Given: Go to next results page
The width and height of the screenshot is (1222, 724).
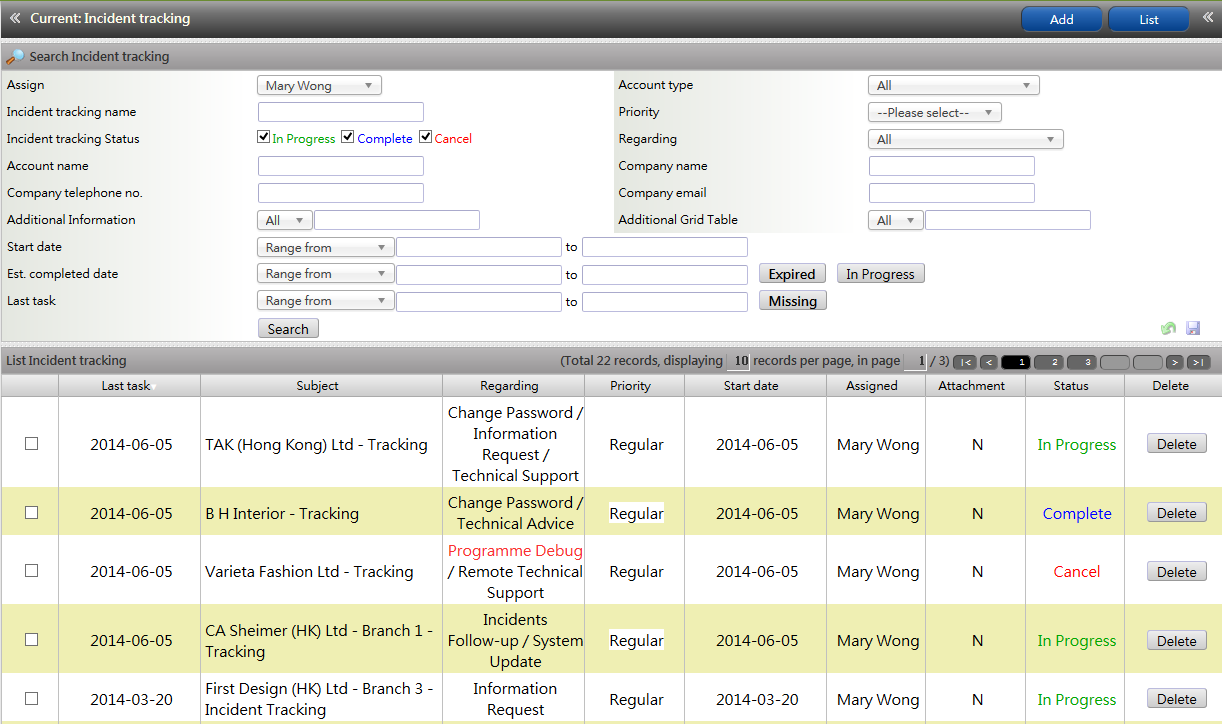Looking at the screenshot, I should [x=1175, y=362].
